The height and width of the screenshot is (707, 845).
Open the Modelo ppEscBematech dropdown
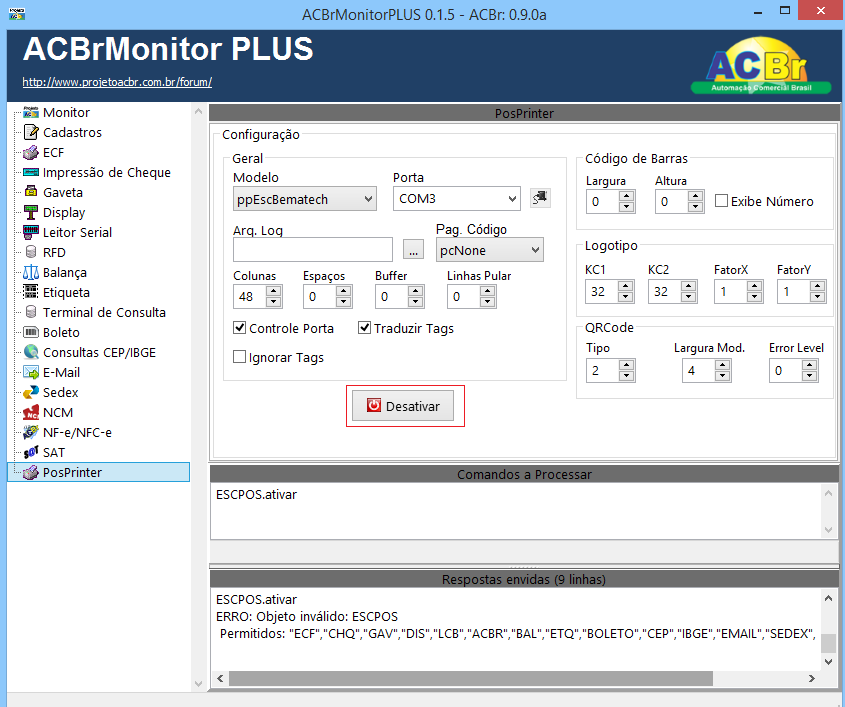(x=304, y=199)
